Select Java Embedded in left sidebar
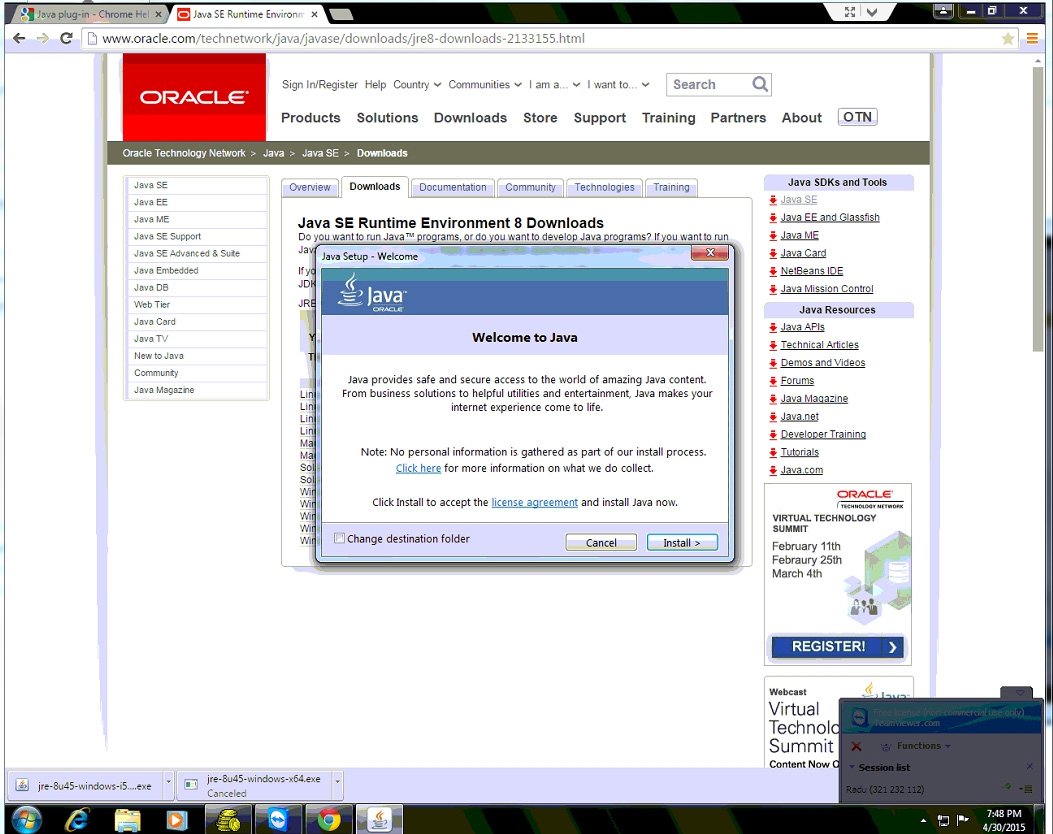The height and width of the screenshot is (834, 1053). tap(166, 270)
